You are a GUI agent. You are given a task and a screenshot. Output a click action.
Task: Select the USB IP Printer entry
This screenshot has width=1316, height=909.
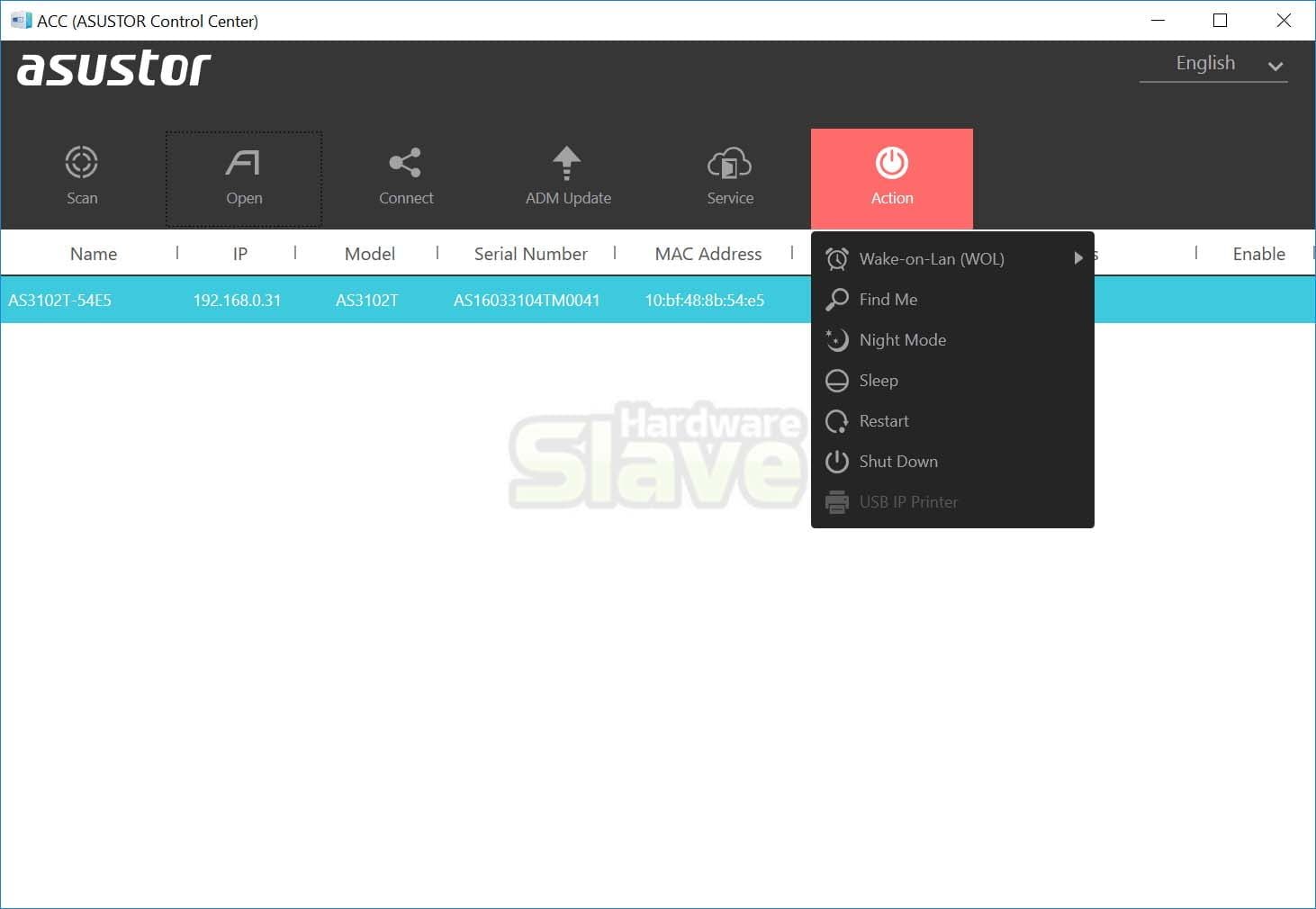click(952, 502)
